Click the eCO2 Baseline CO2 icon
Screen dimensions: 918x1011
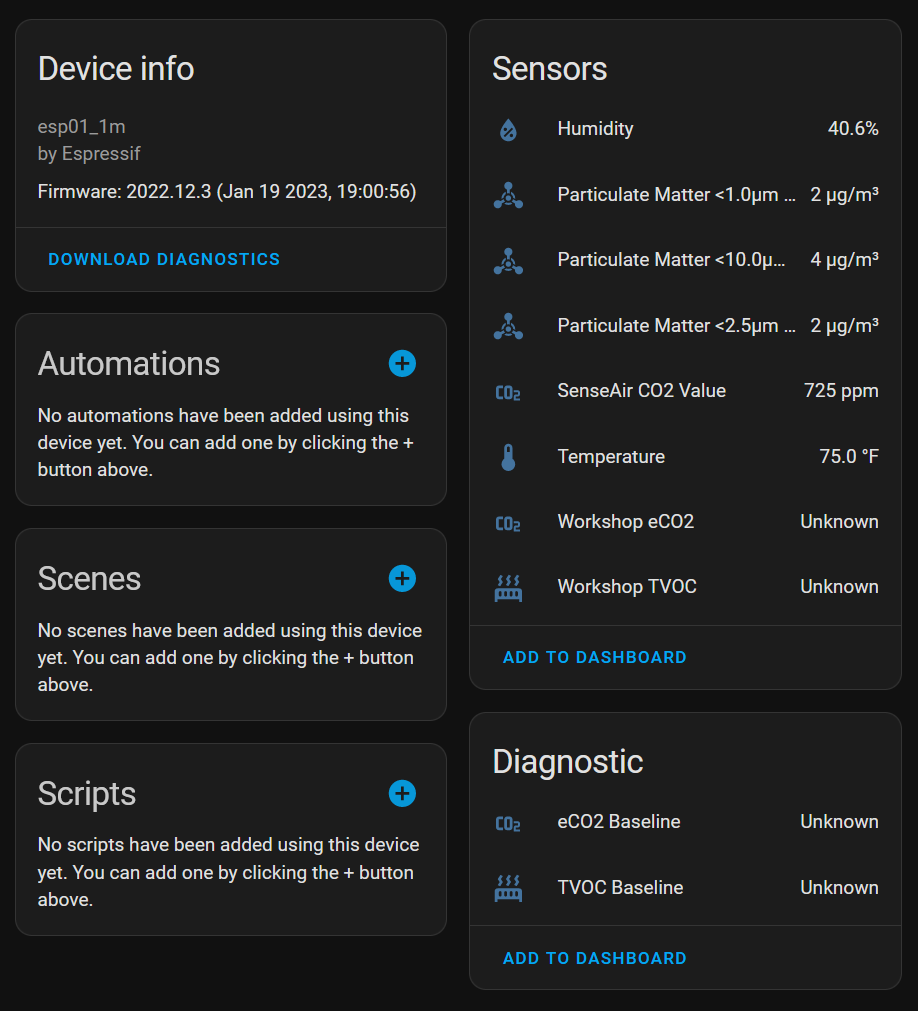[508, 823]
